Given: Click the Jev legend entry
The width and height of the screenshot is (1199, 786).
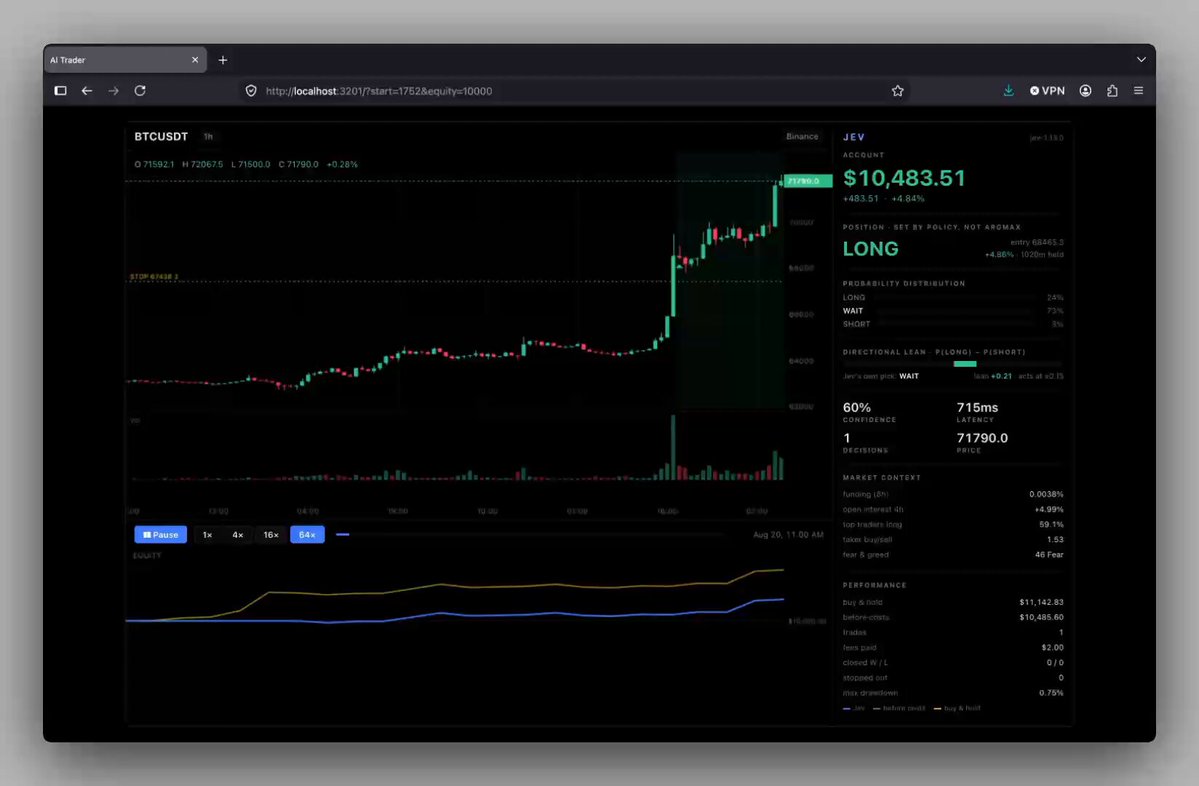Looking at the screenshot, I should [853, 709].
